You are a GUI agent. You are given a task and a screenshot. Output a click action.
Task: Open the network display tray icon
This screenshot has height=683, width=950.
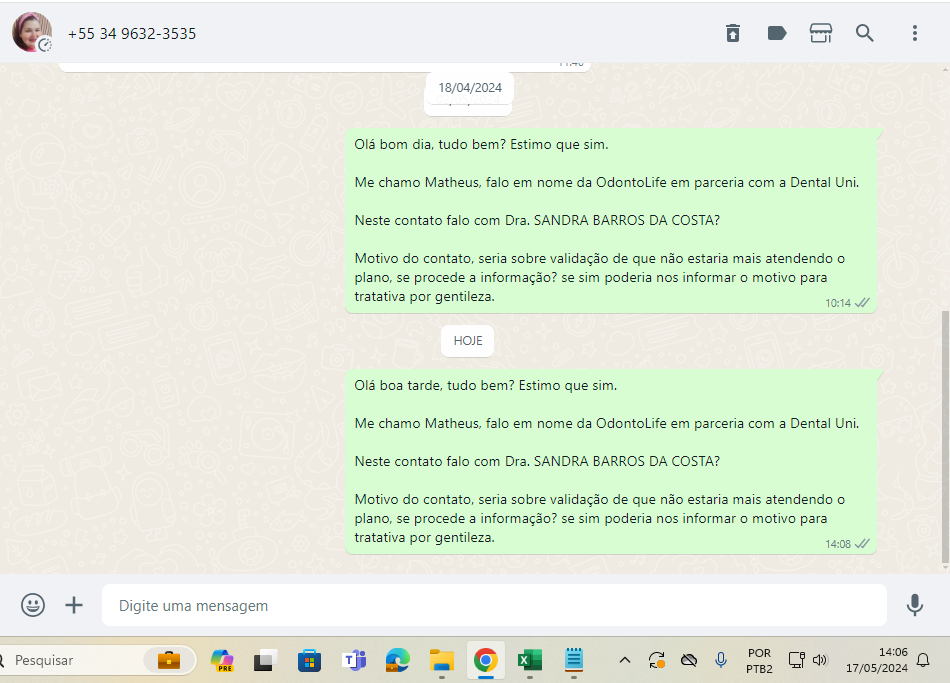pyautogui.click(x=796, y=660)
